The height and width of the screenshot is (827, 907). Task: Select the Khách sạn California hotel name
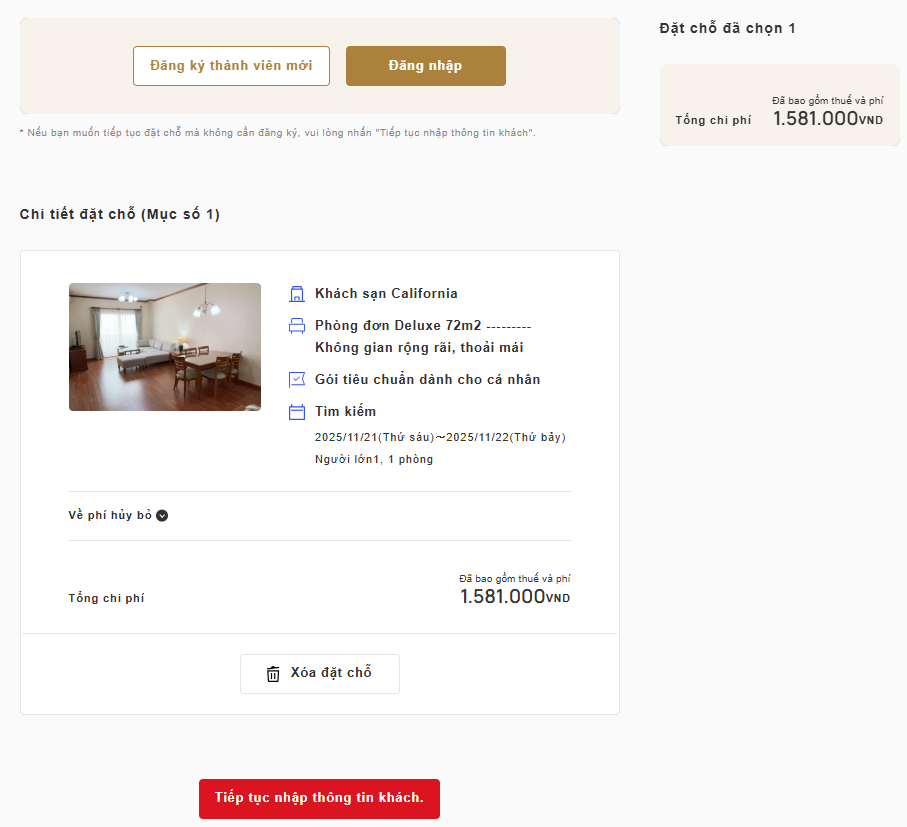point(386,294)
